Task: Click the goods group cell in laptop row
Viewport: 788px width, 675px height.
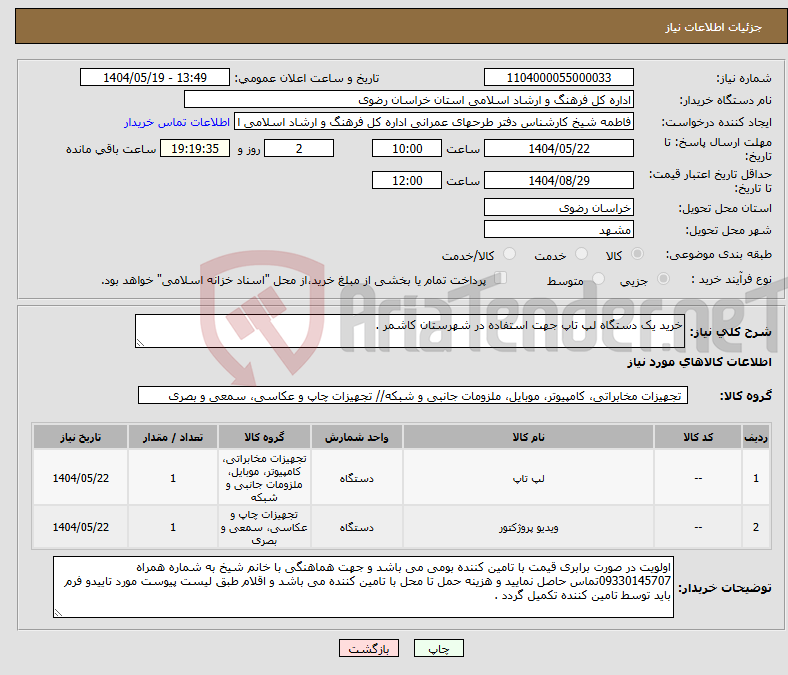Action: [x=264, y=478]
